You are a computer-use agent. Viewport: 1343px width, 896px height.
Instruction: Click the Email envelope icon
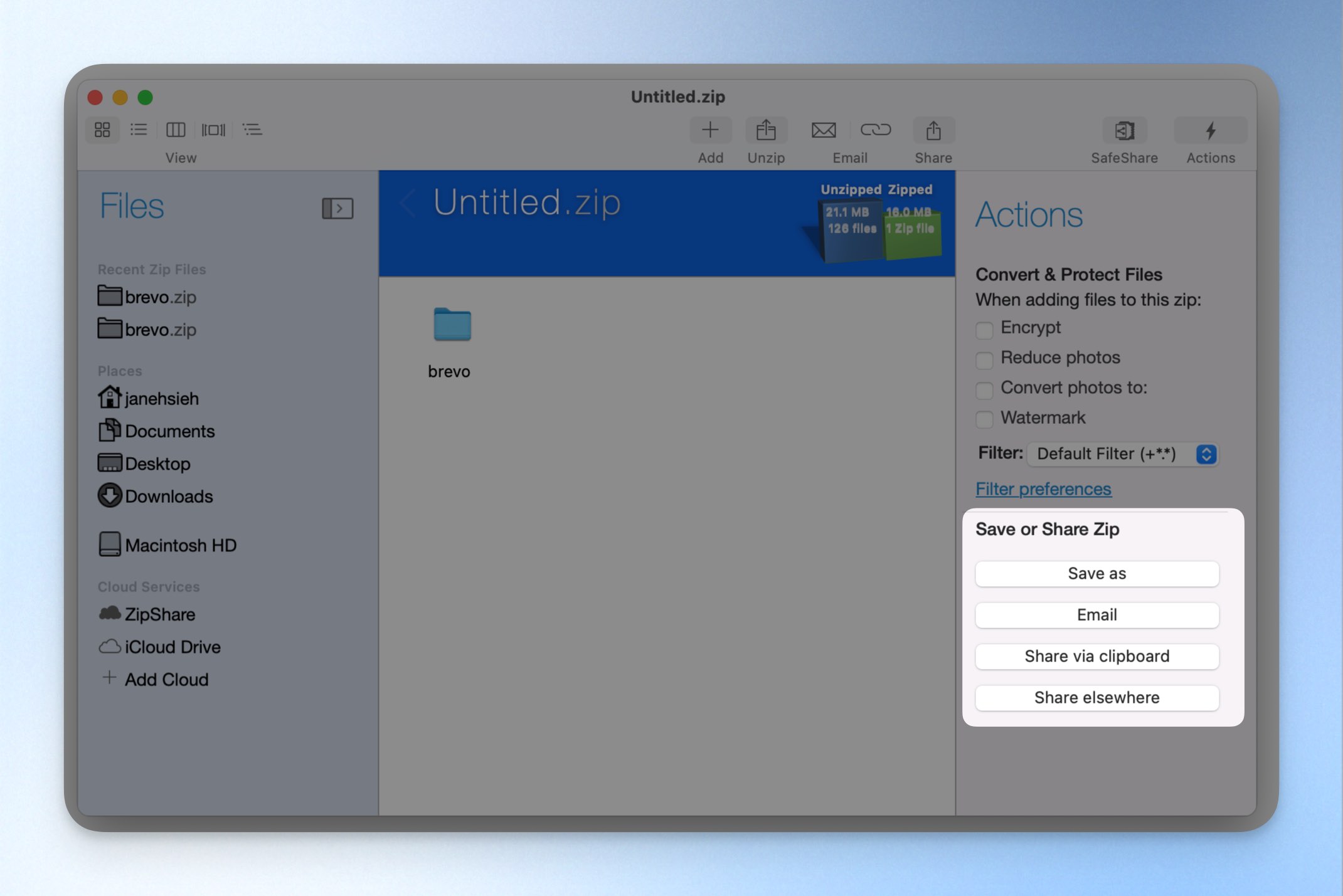pyautogui.click(x=824, y=130)
